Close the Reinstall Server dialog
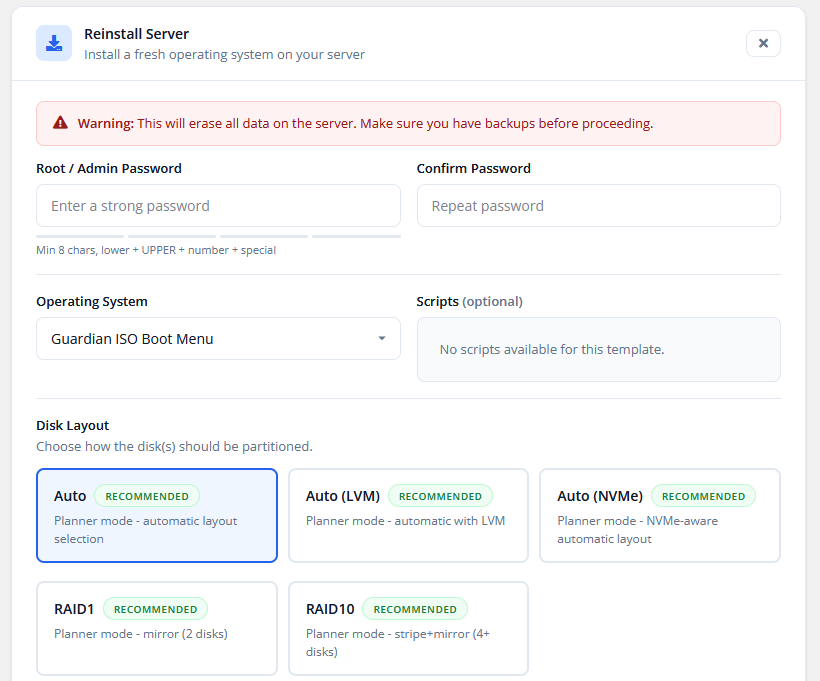 click(x=763, y=43)
